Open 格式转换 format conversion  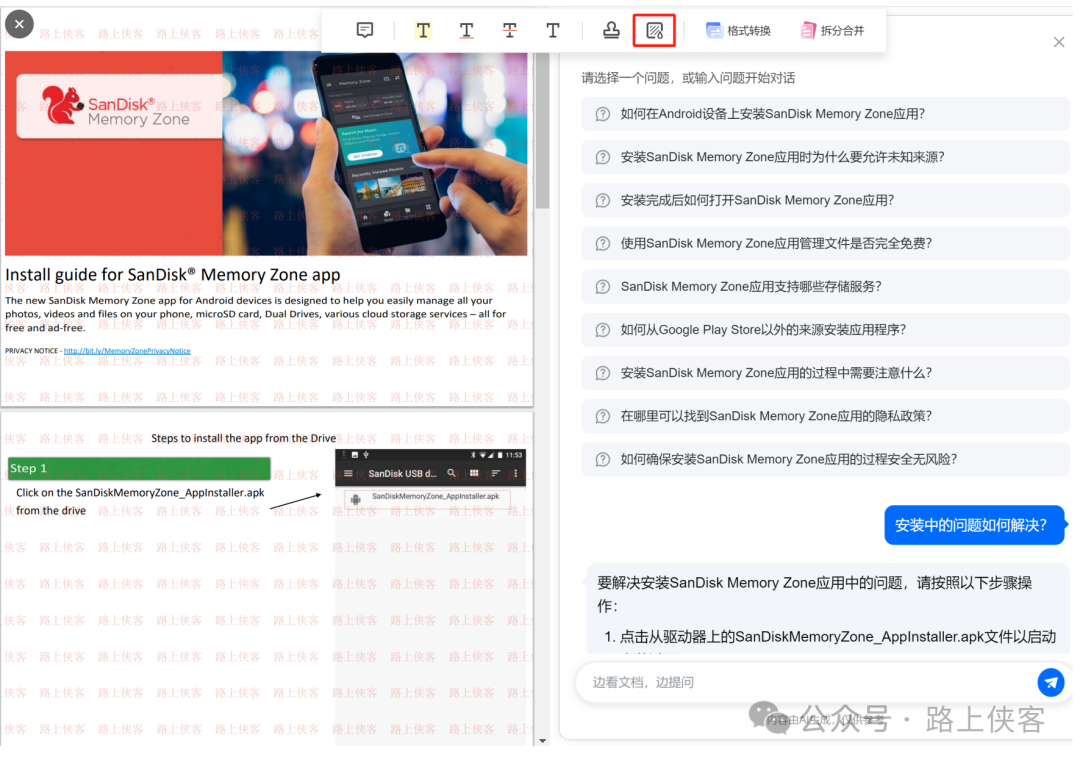tap(738, 30)
